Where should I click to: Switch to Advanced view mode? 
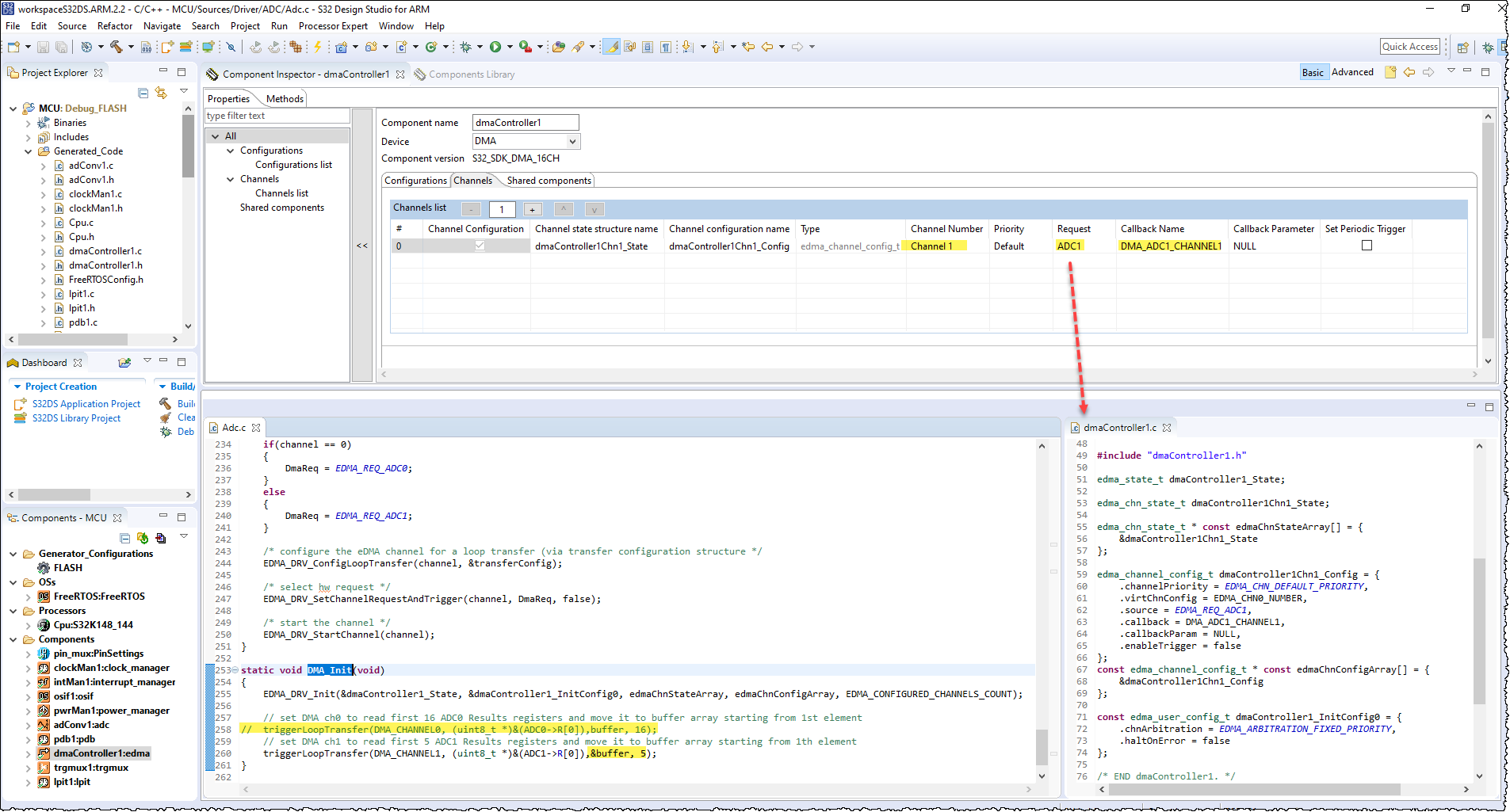[1352, 72]
